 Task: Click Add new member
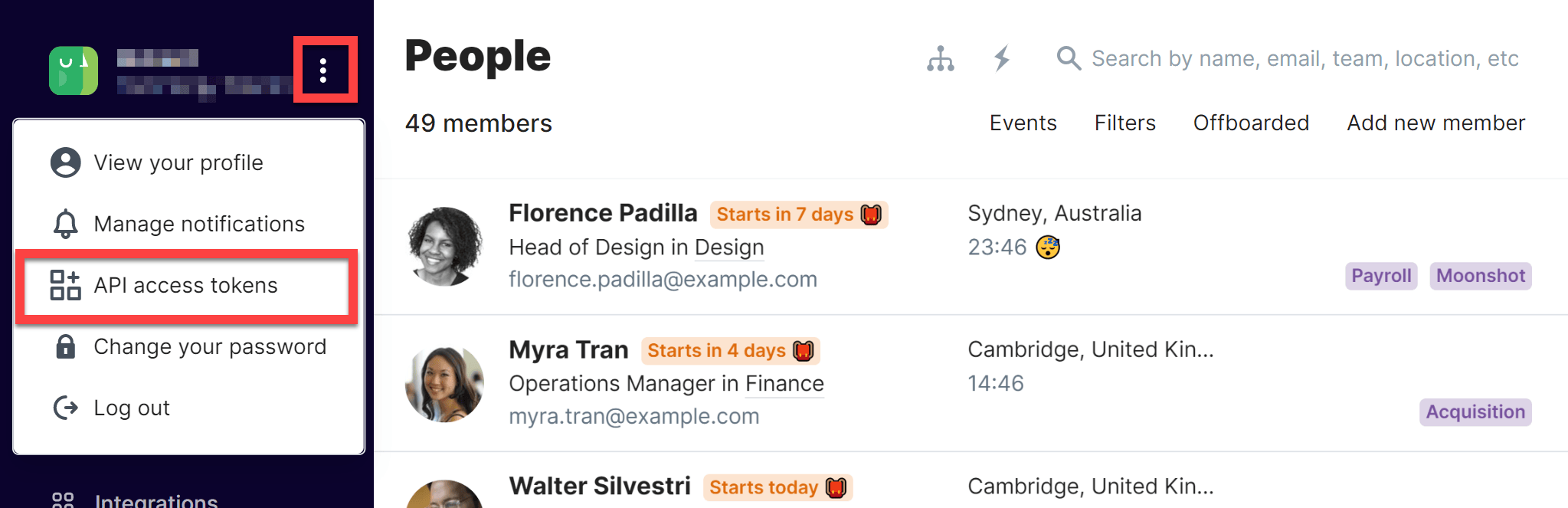click(x=1435, y=123)
